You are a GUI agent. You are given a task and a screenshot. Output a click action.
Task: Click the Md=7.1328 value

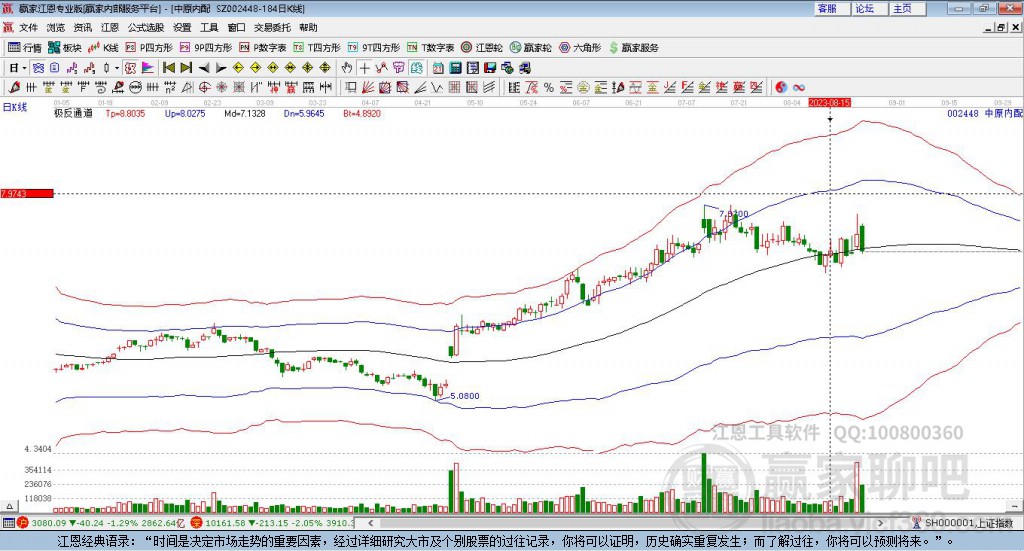245,114
